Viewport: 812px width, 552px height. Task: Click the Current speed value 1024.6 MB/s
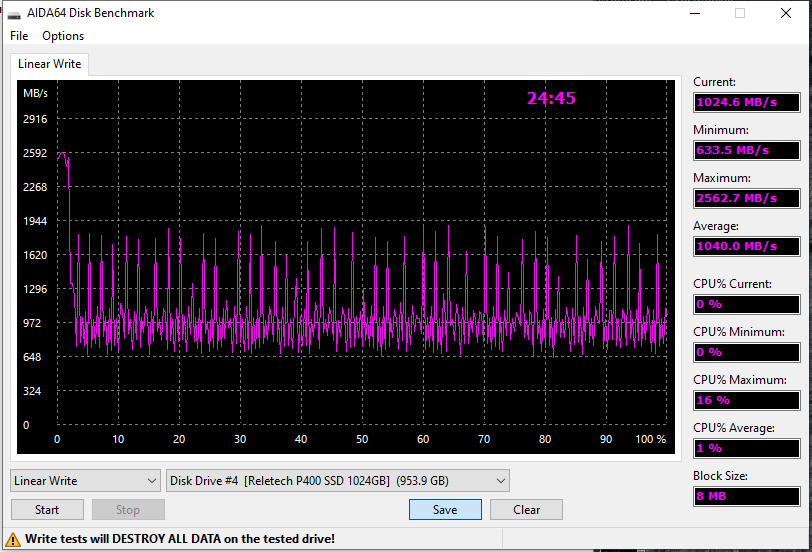tap(747, 102)
